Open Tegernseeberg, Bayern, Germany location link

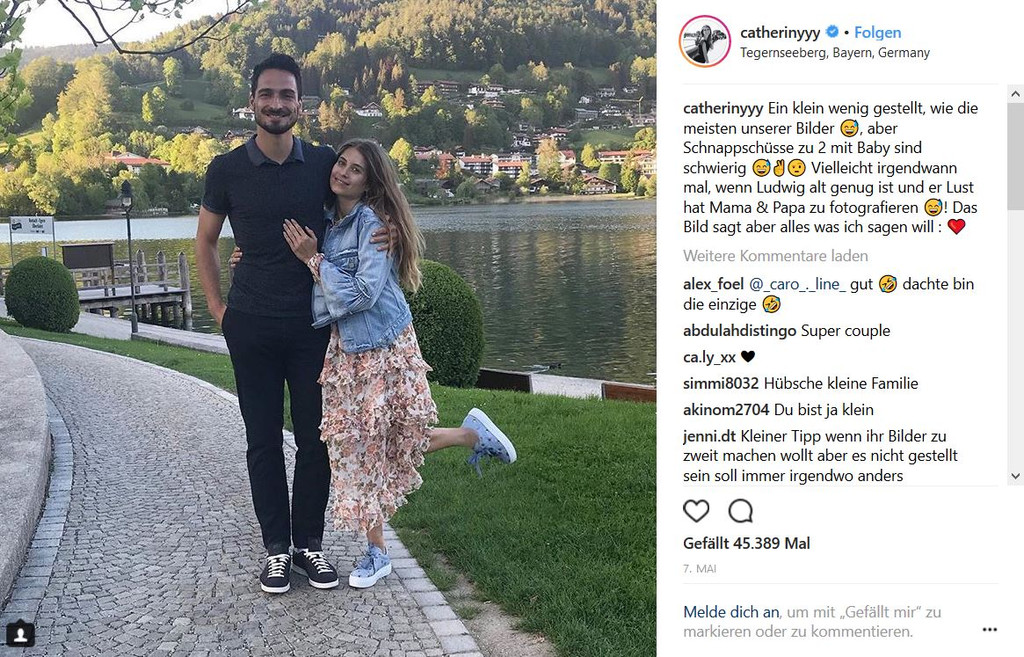pos(835,53)
